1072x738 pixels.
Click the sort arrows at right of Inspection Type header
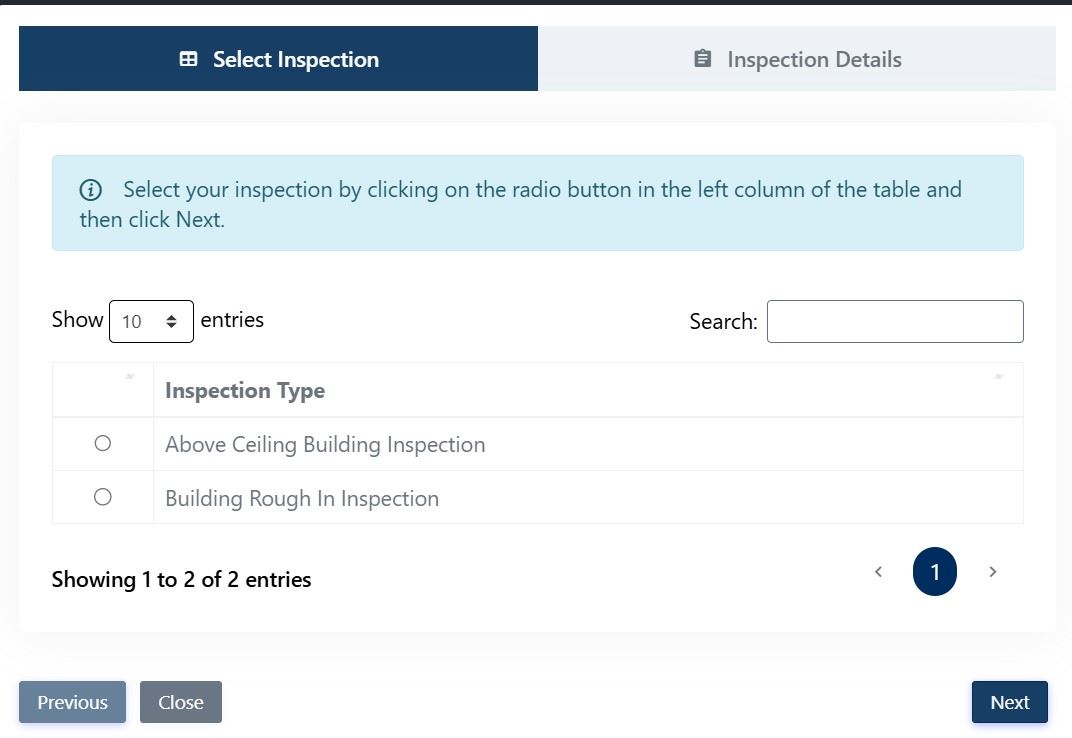[x=998, y=377]
